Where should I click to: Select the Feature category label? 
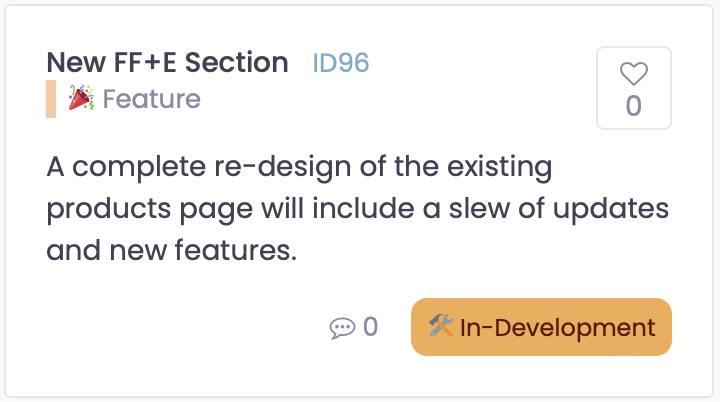(152, 99)
